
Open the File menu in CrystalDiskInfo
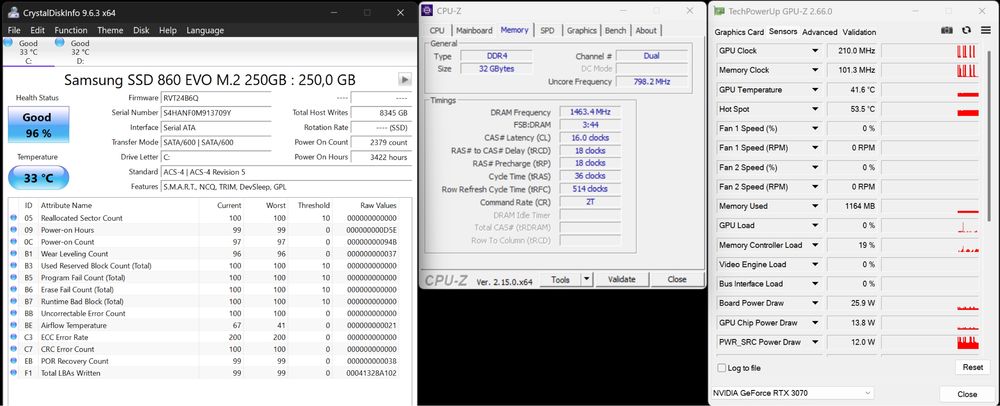pos(14,30)
